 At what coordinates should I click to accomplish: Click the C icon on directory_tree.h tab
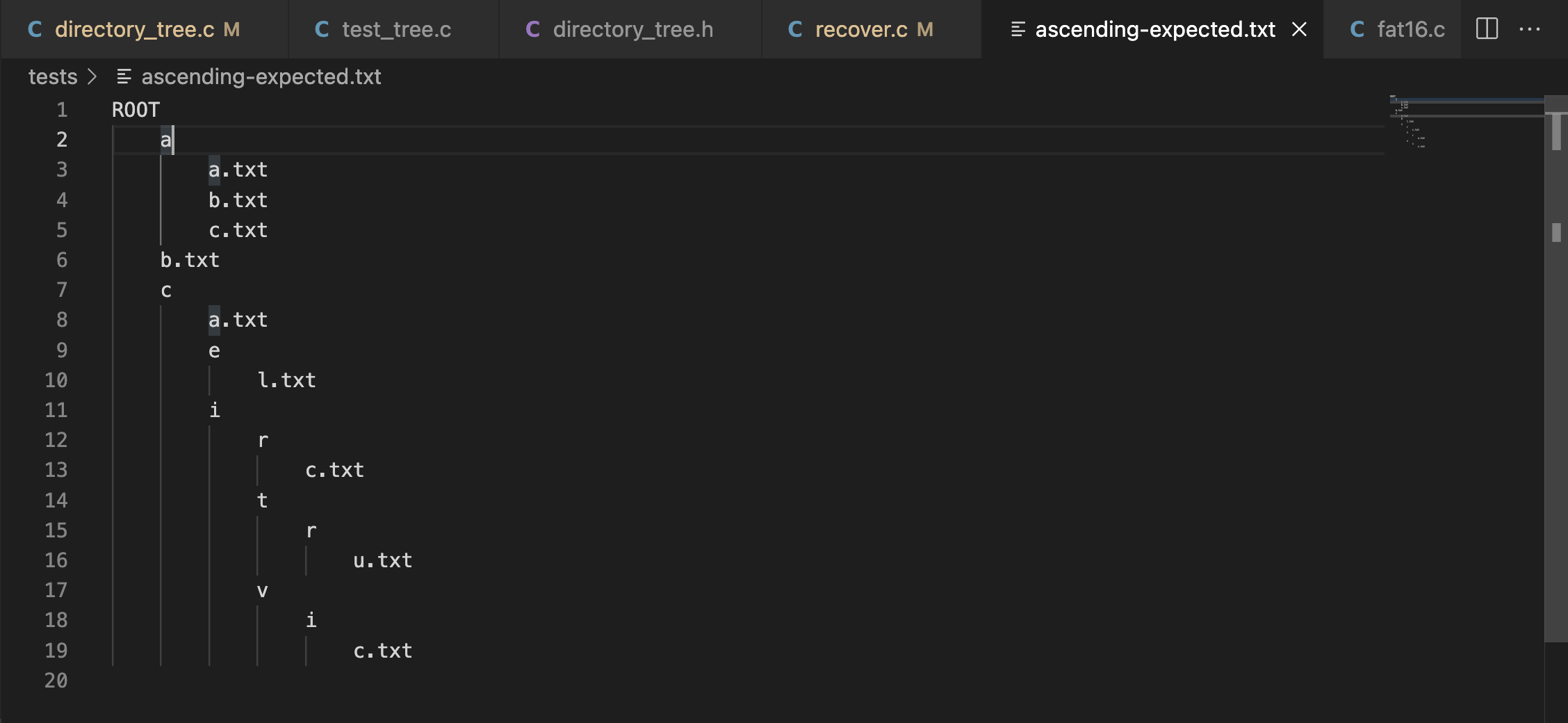532,29
